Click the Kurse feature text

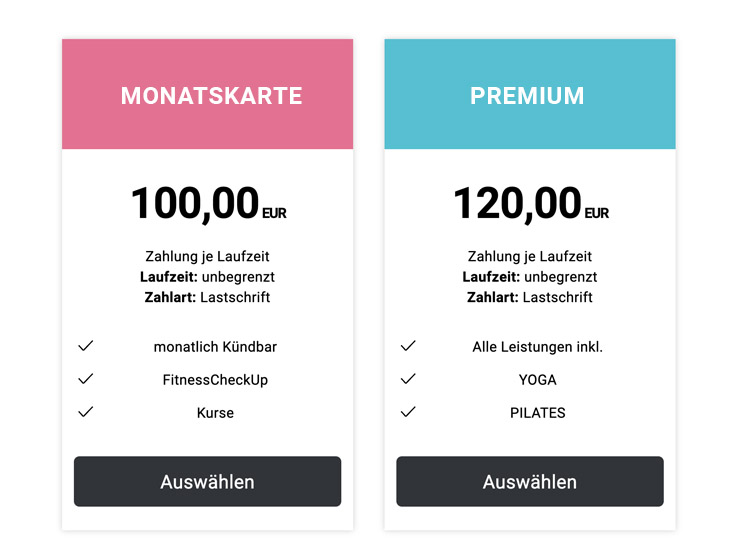coord(215,413)
